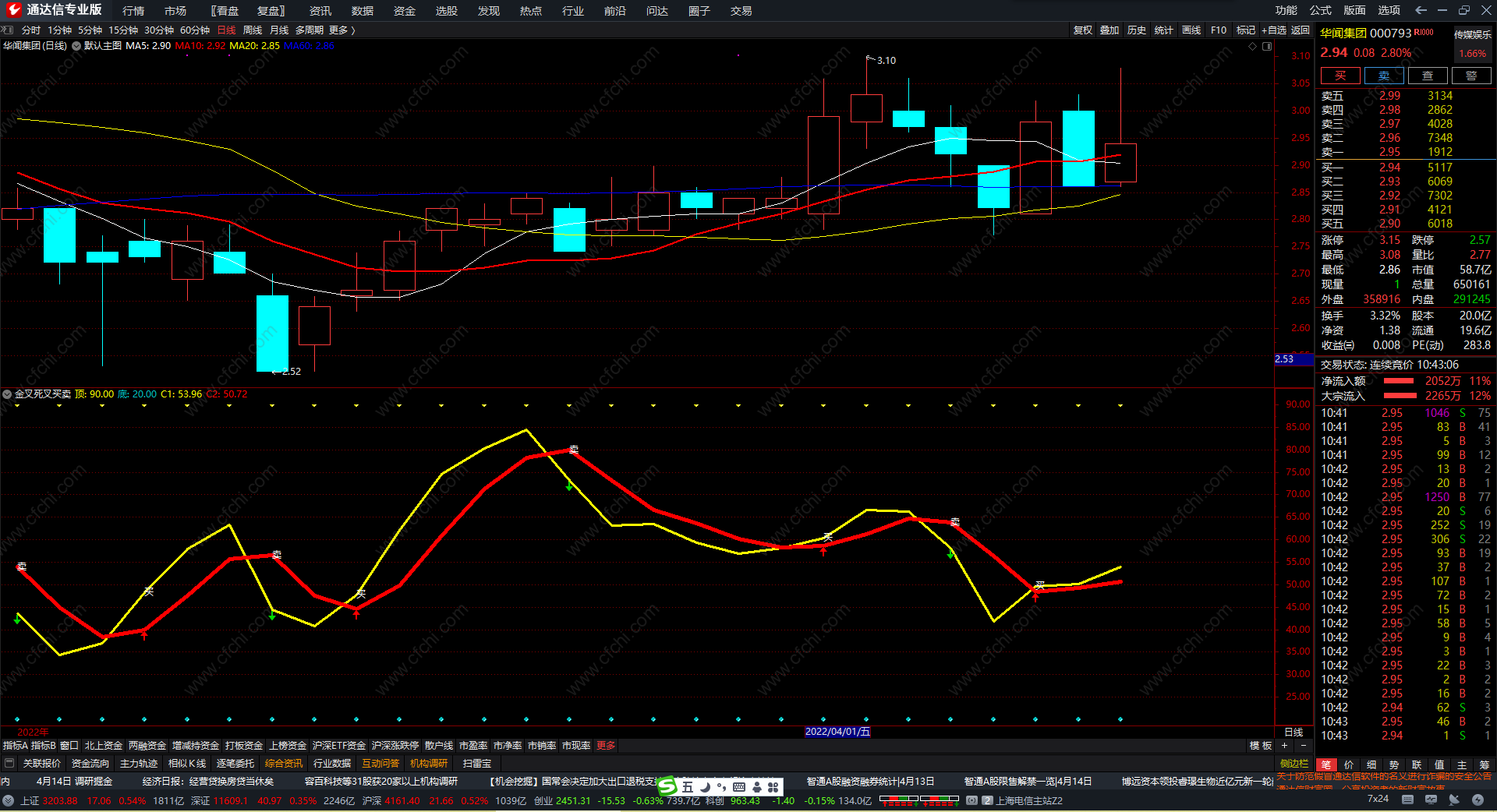Open the 公式 menu

pyautogui.click(x=1320, y=10)
